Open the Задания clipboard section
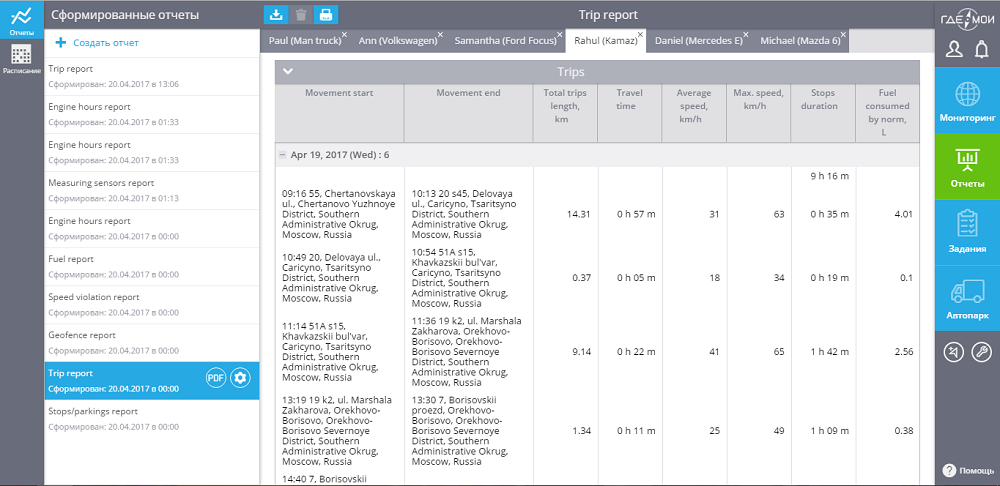The height and width of the screenshot is (486, 1000). (x=967, y=232)
